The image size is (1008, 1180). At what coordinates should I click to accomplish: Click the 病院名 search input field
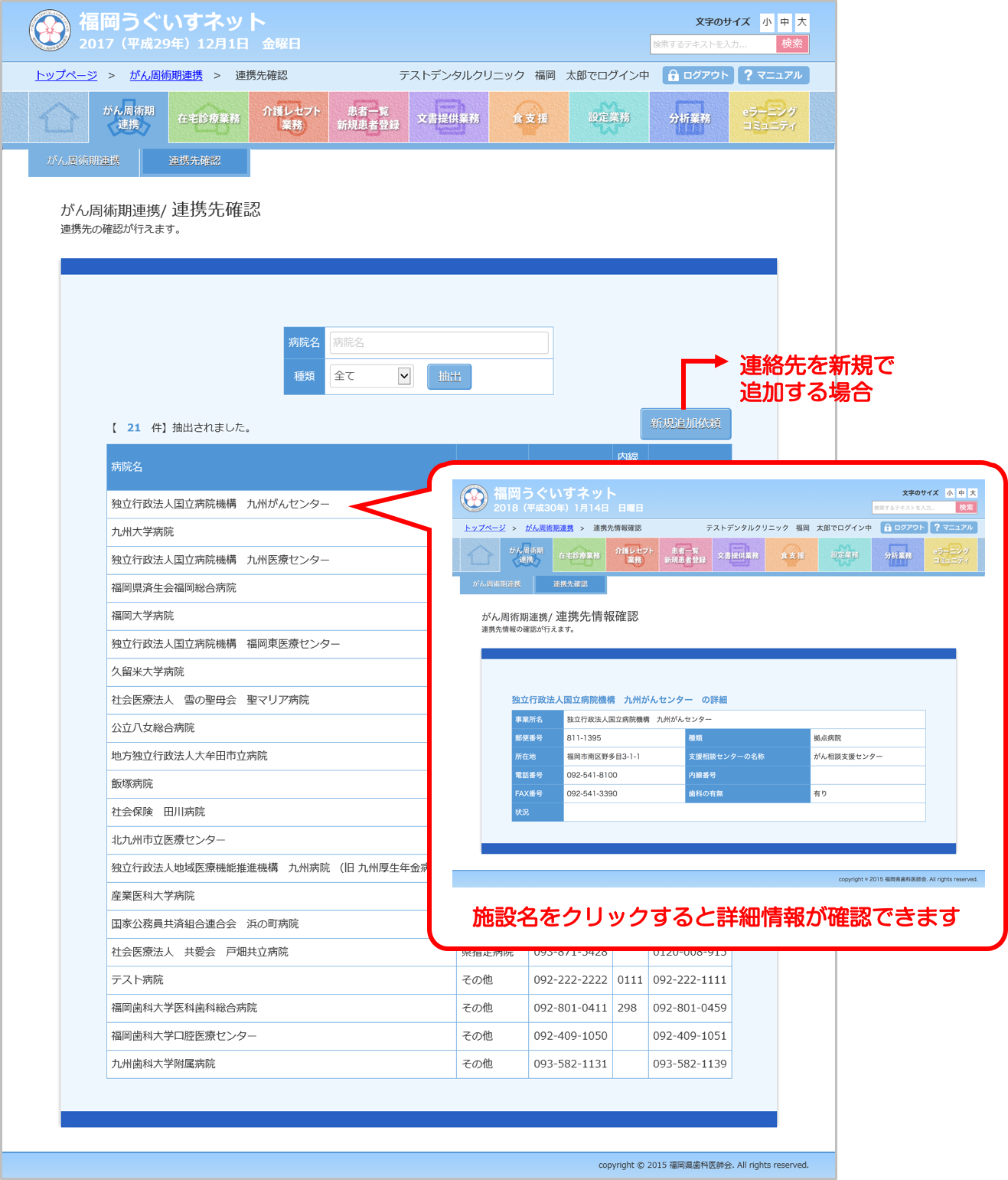pos(439,342)
